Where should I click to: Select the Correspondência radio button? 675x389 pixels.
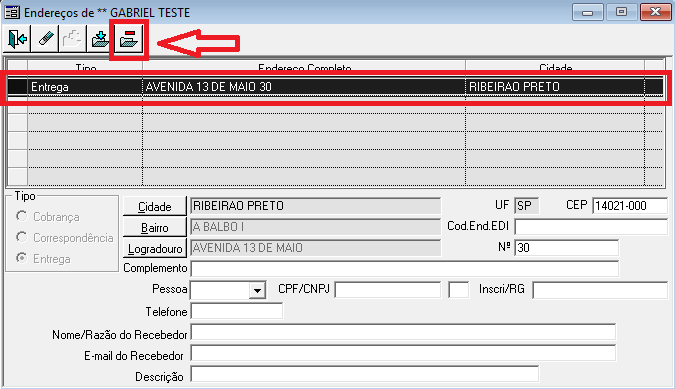point(22,237)
